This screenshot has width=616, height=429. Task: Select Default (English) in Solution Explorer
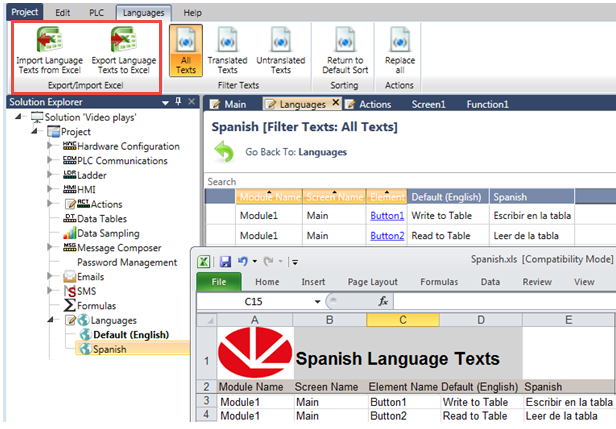pyautogui.click(x=135, y=334)
